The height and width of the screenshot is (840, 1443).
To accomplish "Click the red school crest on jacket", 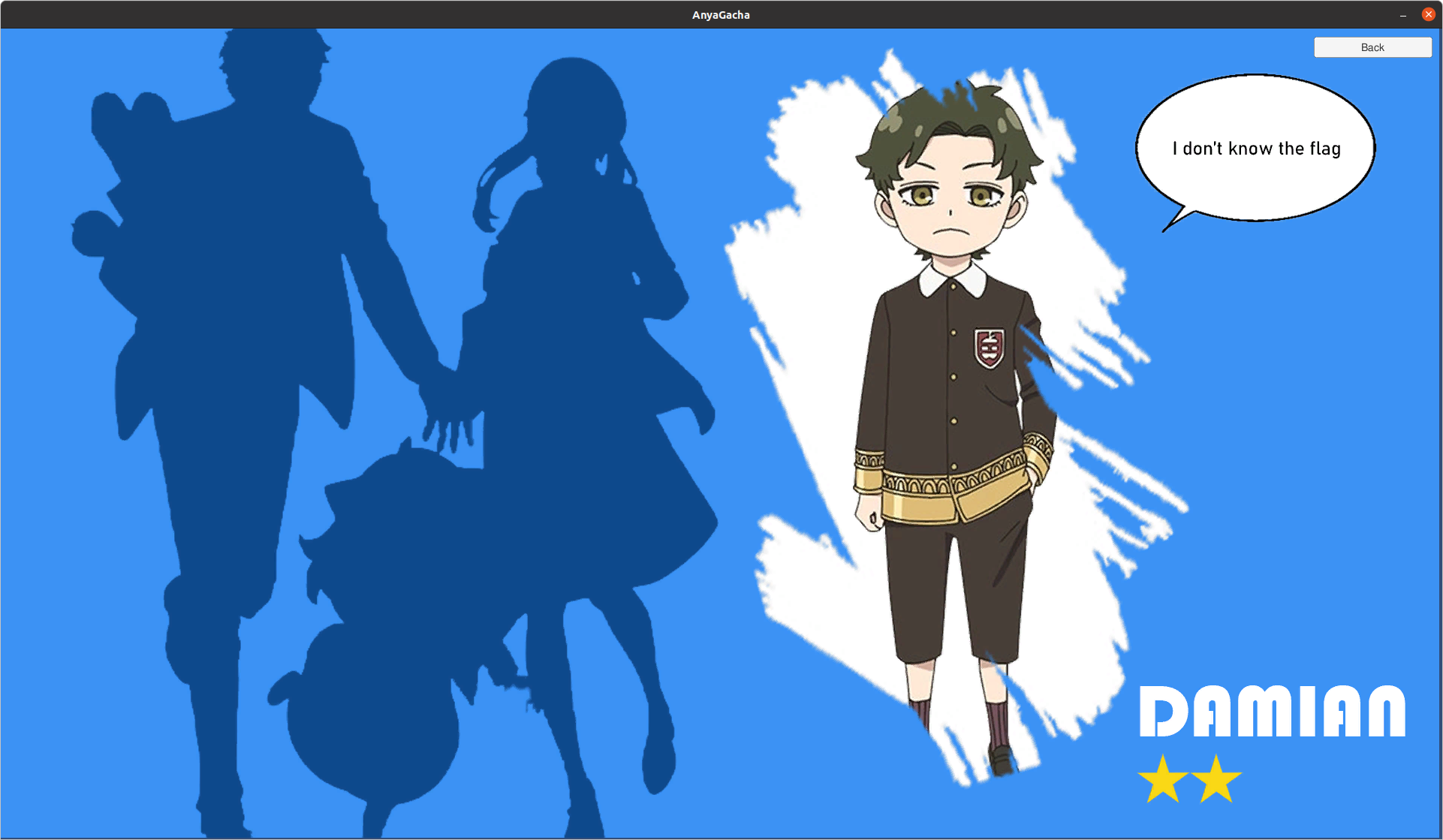I will (989, 348).
